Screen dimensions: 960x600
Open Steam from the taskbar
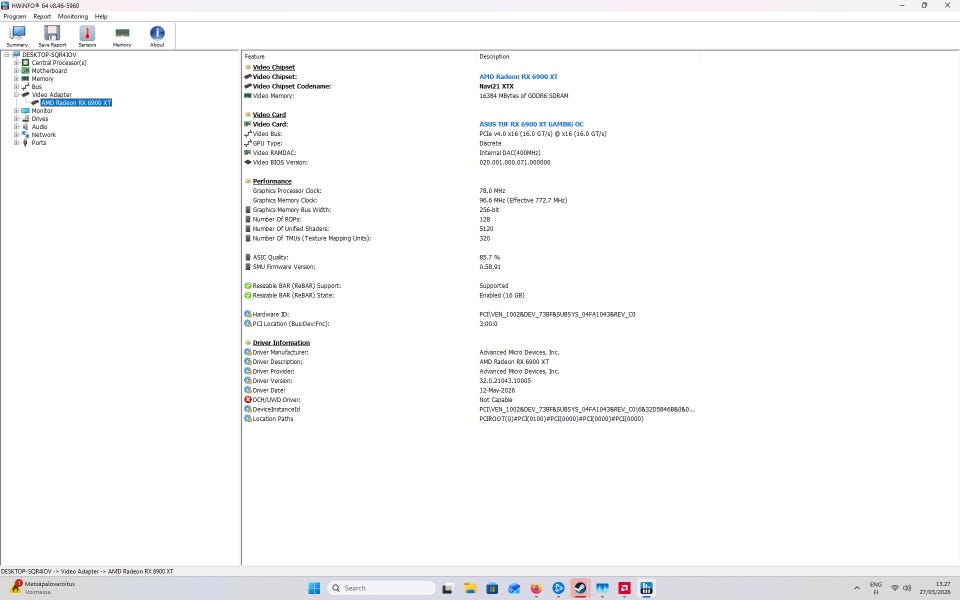(x=580, y=588)
